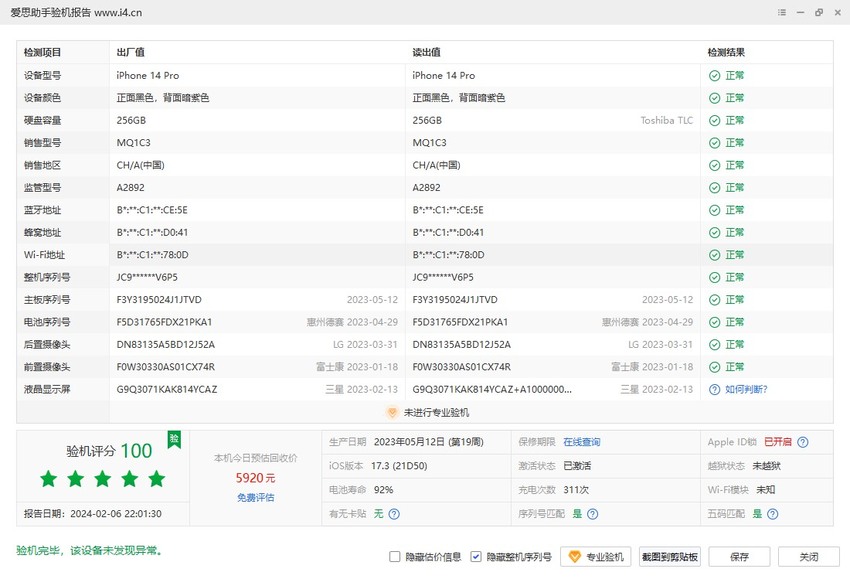Select CH/A(中国) in the 出厂值 column
Image resolution: width=850 pixels, height=579 pixels.
tap(140, 165)
